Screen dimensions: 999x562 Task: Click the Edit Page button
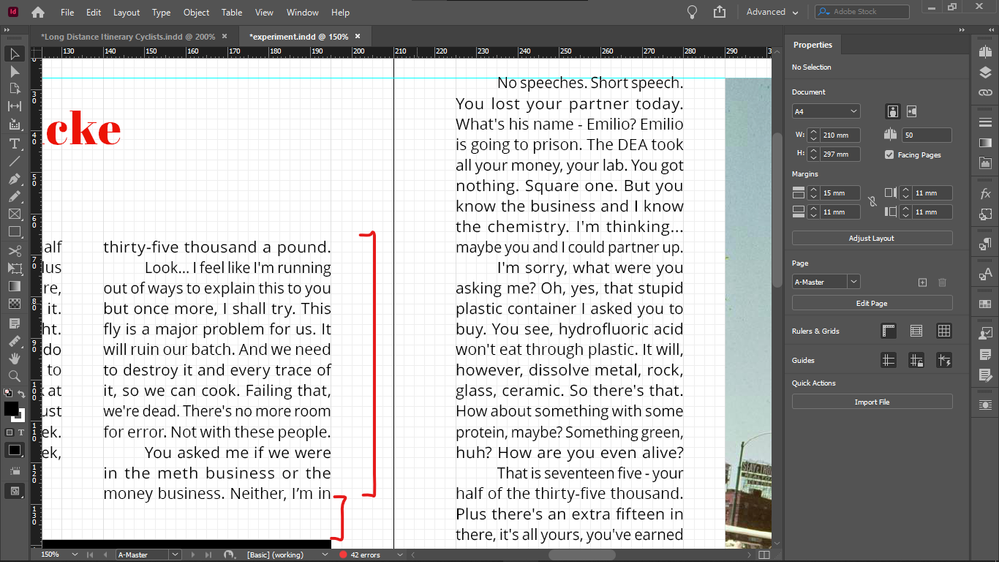[x=872, y=303]
